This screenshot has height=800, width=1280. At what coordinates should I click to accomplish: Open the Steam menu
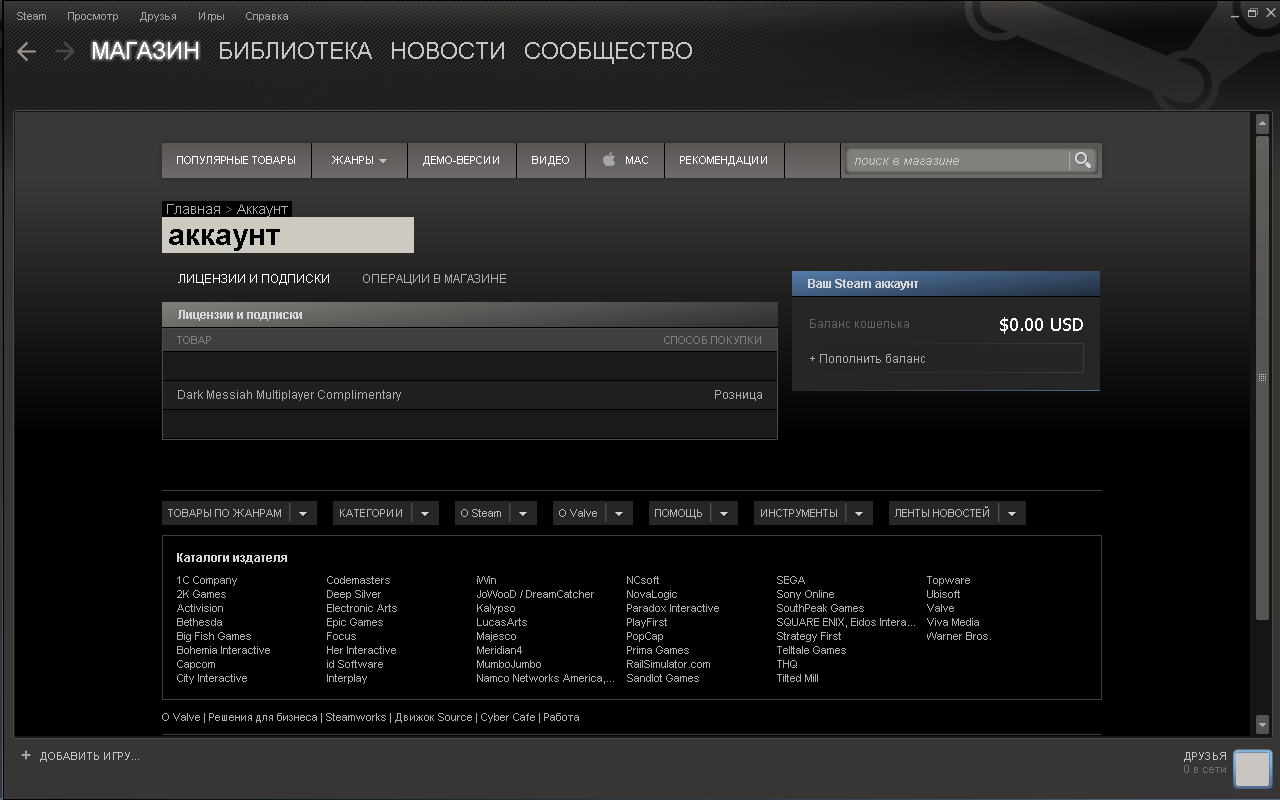pos(31,16)
